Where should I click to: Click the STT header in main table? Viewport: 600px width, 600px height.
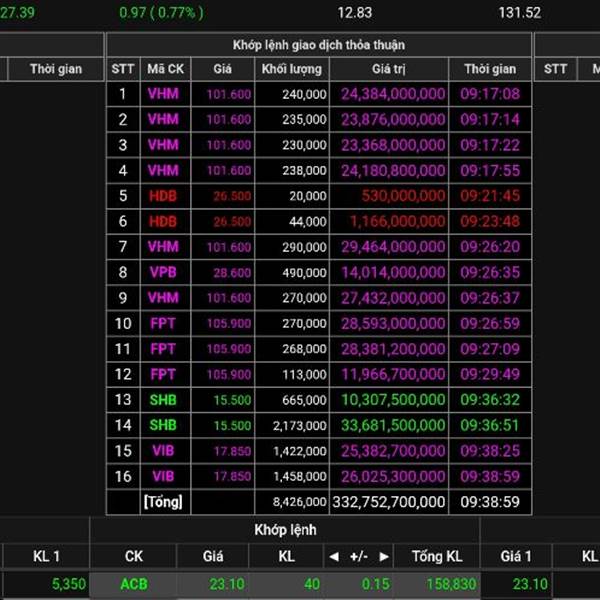pos(123,69)
